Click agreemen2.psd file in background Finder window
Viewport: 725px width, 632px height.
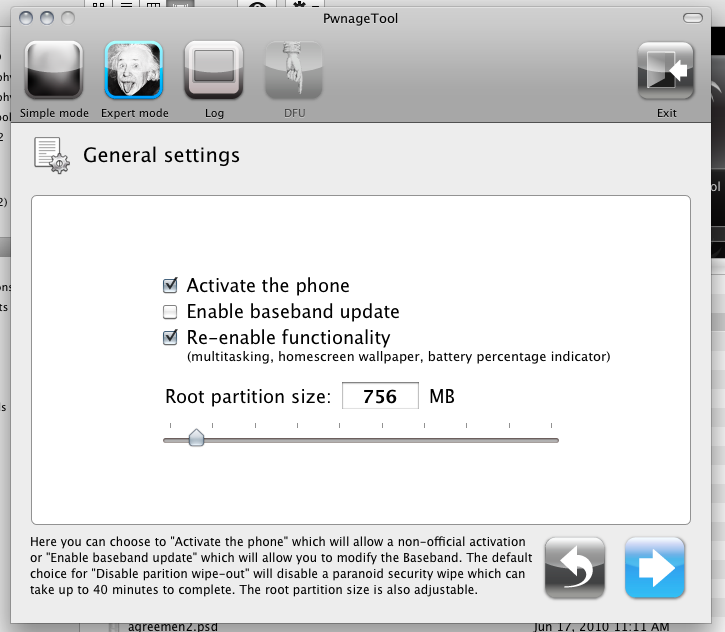tap(172, 627)
